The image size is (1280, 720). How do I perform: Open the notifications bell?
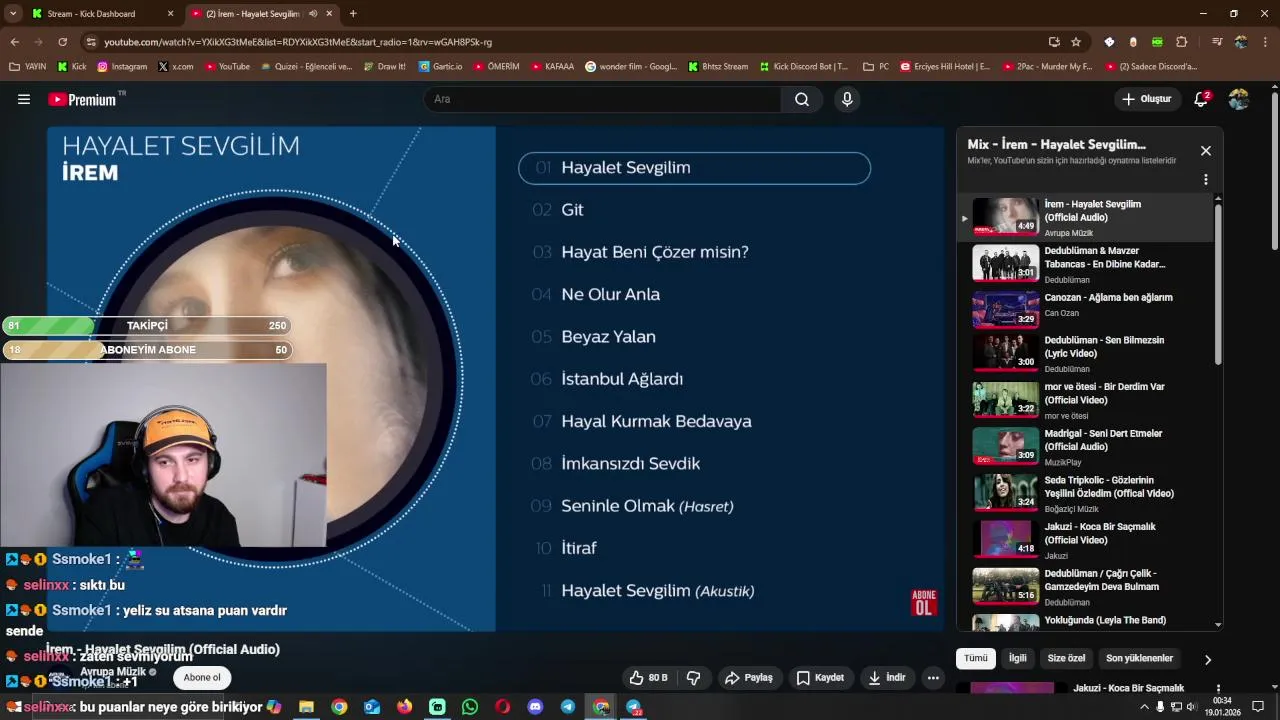pyautogui.click(x=1202, y=99)
